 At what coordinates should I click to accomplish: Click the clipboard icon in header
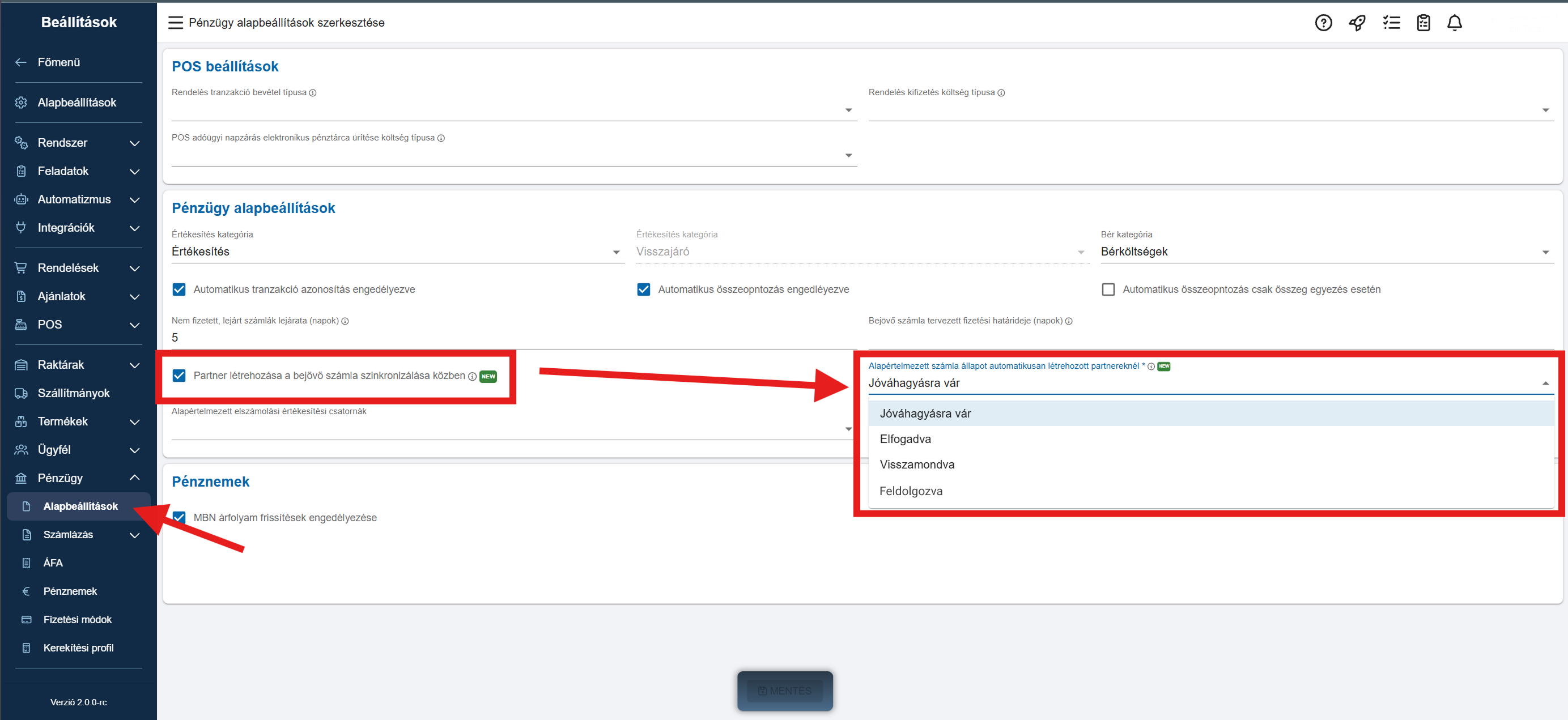pyautogui.click(x=1423, y=23)
